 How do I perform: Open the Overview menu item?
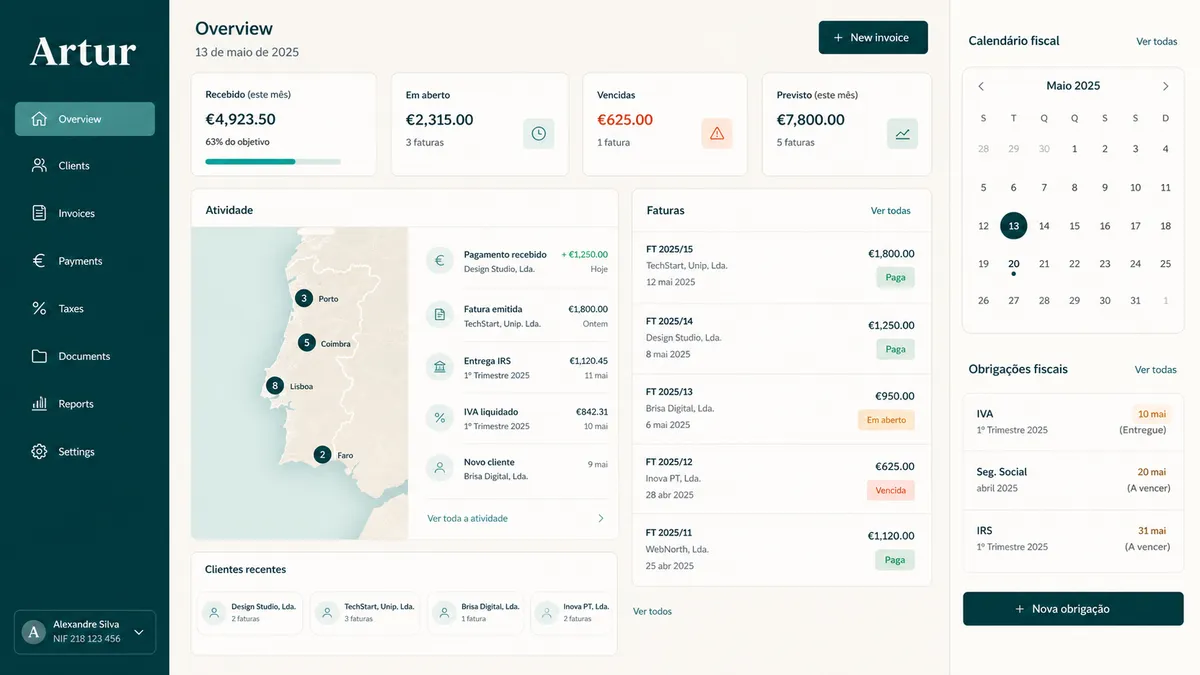coord(85,119)
